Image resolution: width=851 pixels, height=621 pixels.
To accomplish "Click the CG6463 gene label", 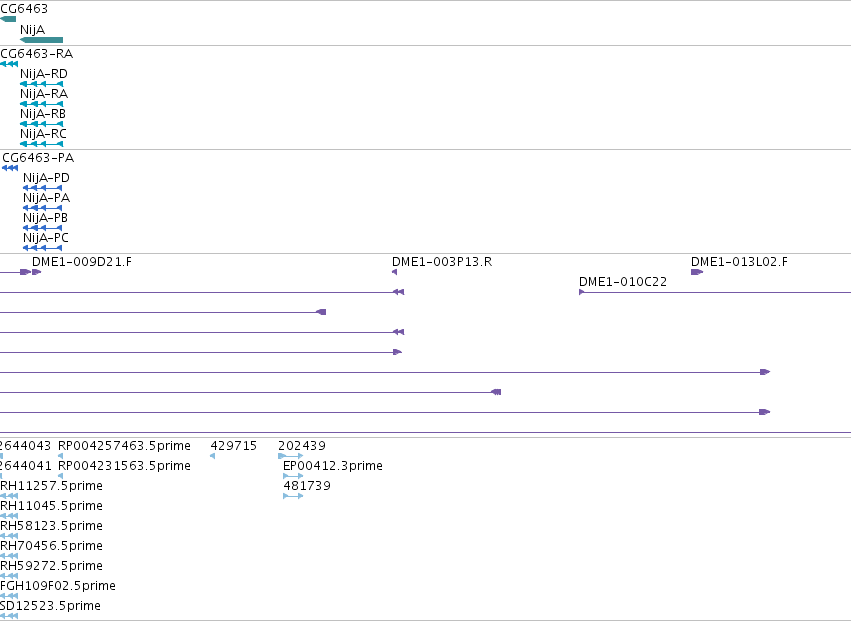I will (x=24, y=9).
